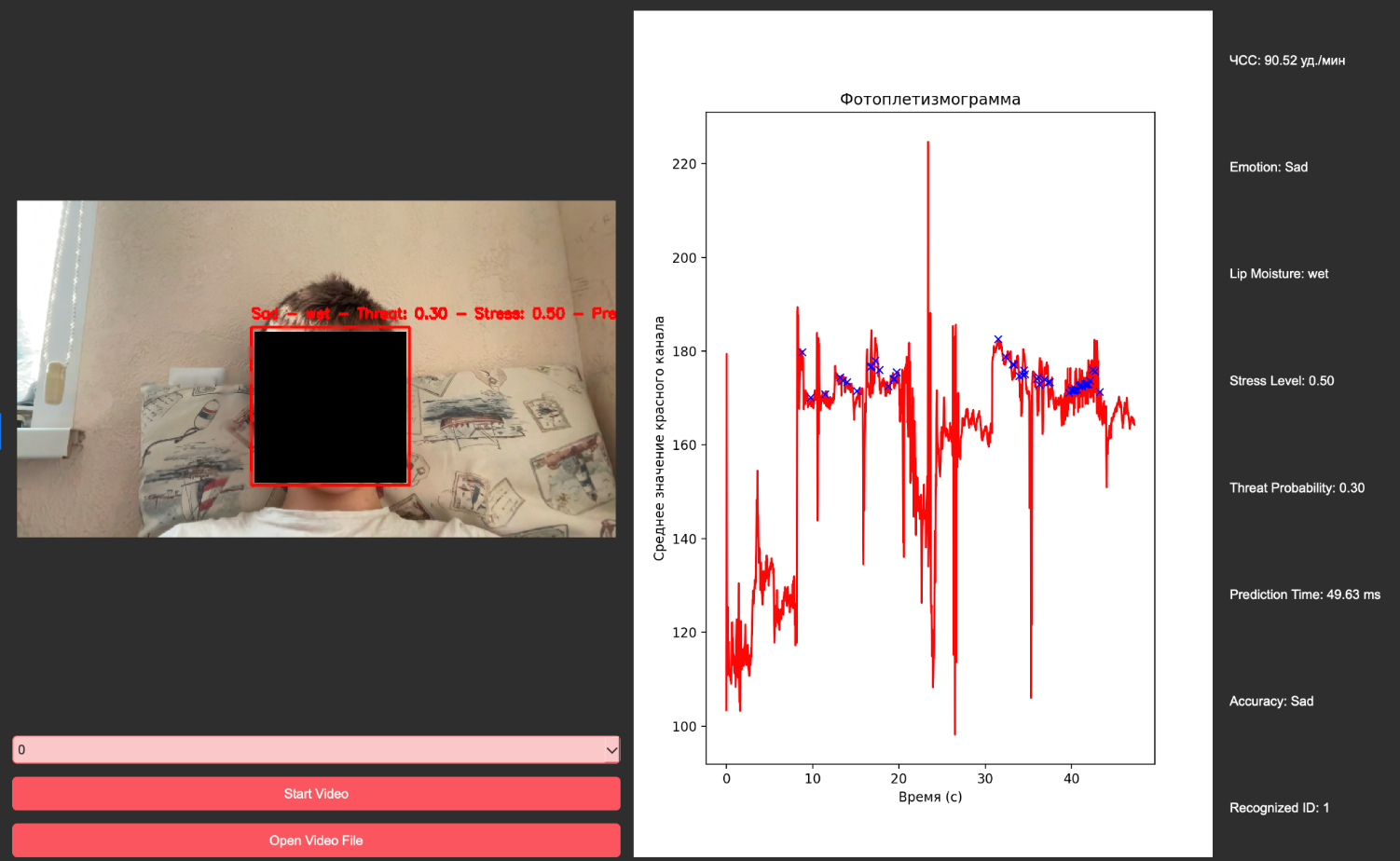Click the Accuracy: Sad label

tap(1270, 702)
